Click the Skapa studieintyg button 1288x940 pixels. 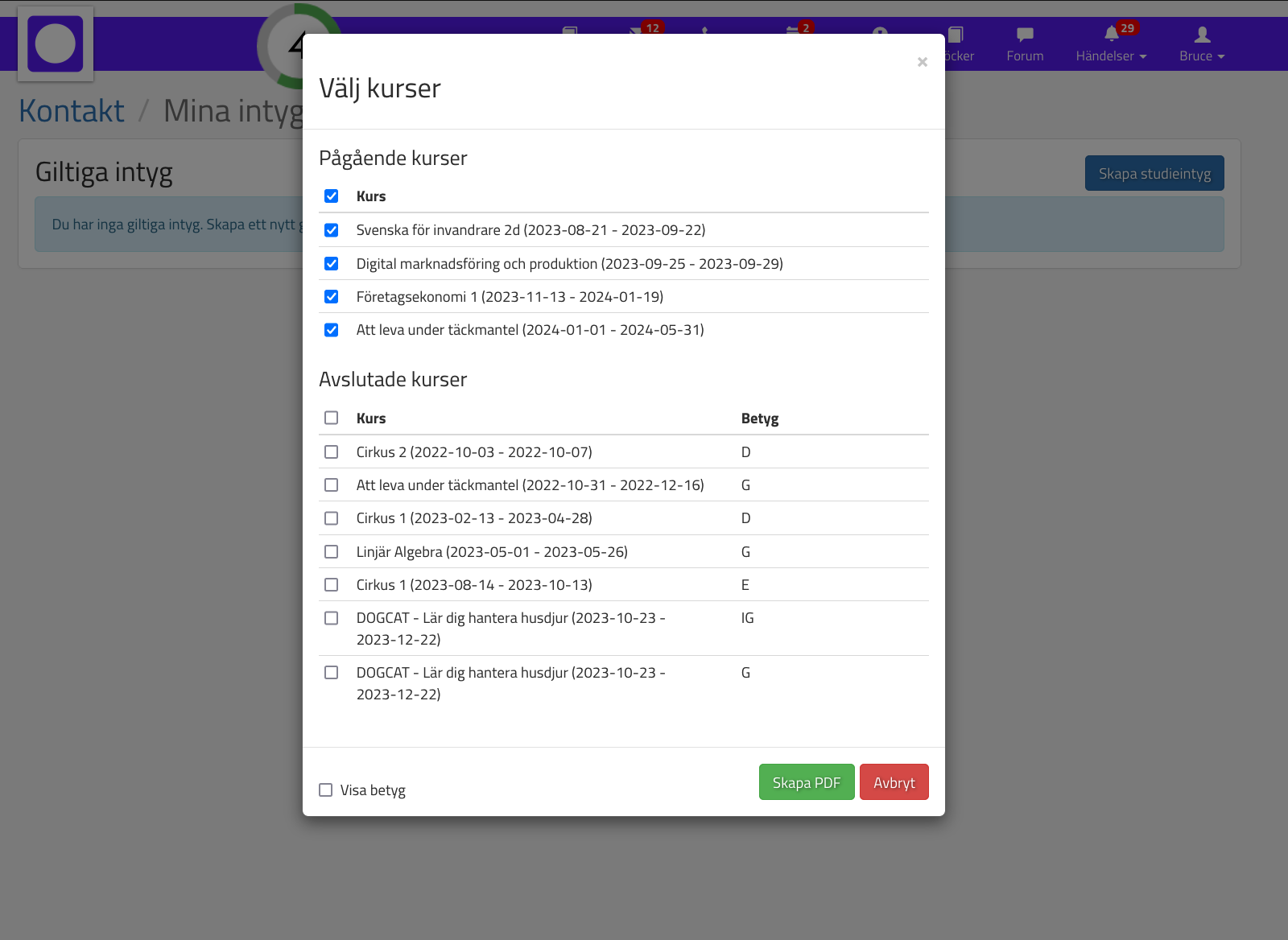[x=1154, y=173]
